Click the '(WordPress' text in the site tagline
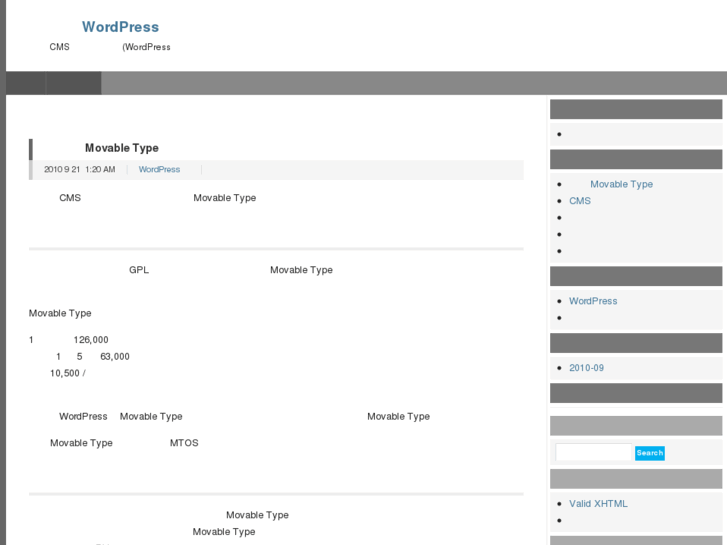Image resolution: width=727 pixels, height=545 pixels. (x=146, y=47)
